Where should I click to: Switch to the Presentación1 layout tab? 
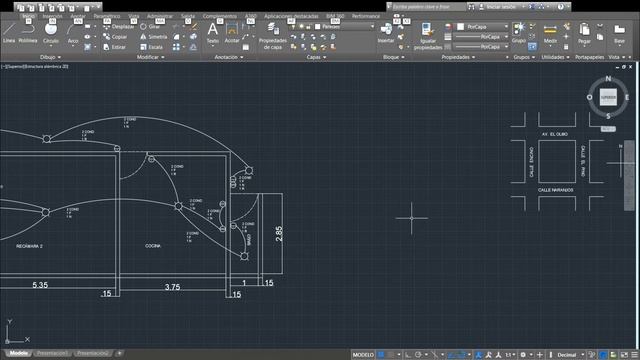pos(52,353)
